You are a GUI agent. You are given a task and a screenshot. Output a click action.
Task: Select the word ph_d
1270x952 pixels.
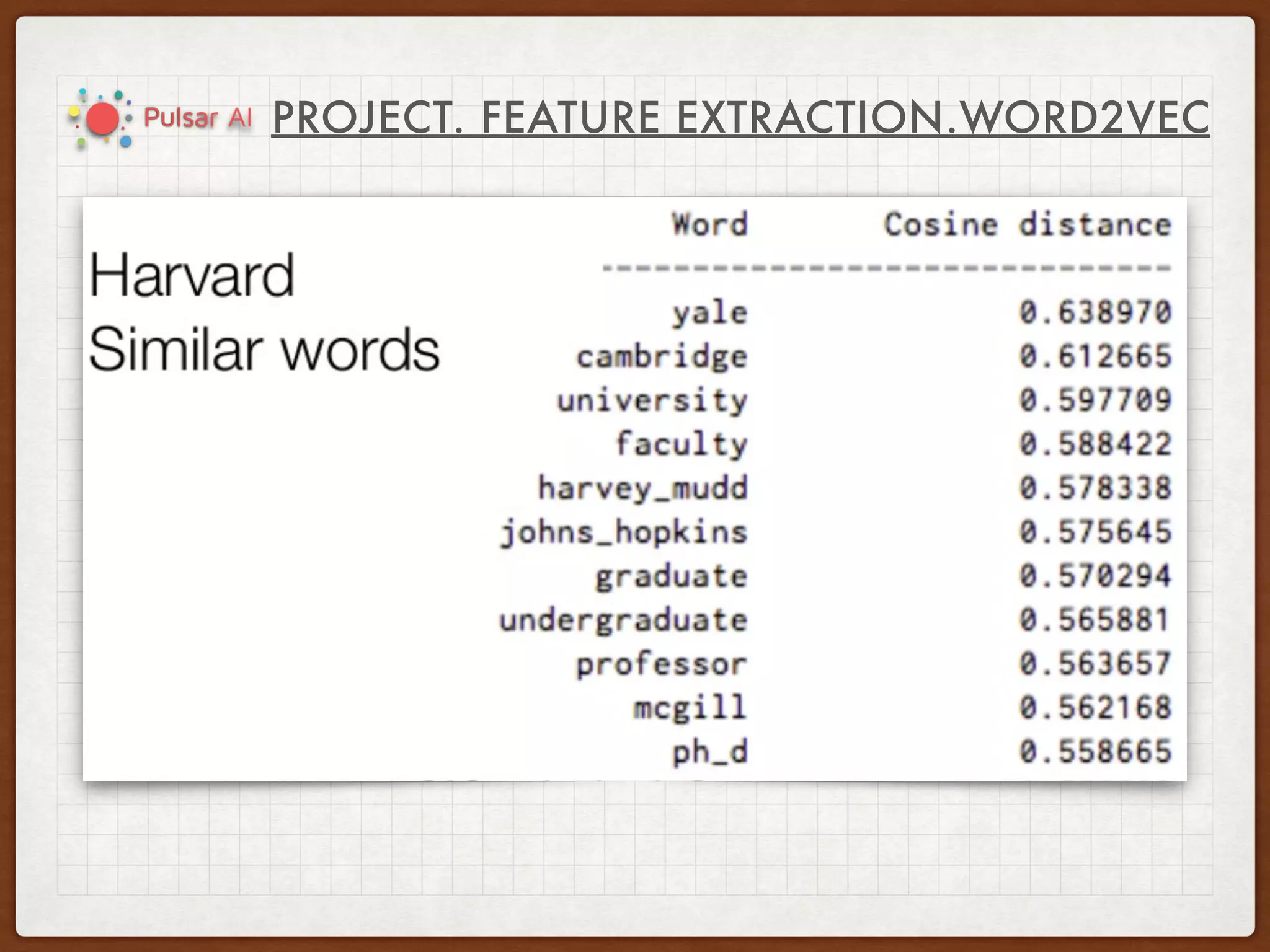click(710, 752)
